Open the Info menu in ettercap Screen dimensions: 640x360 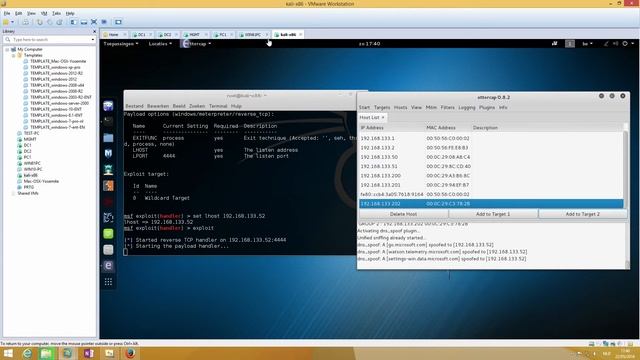pyautogui.click(x=503, y=107)
